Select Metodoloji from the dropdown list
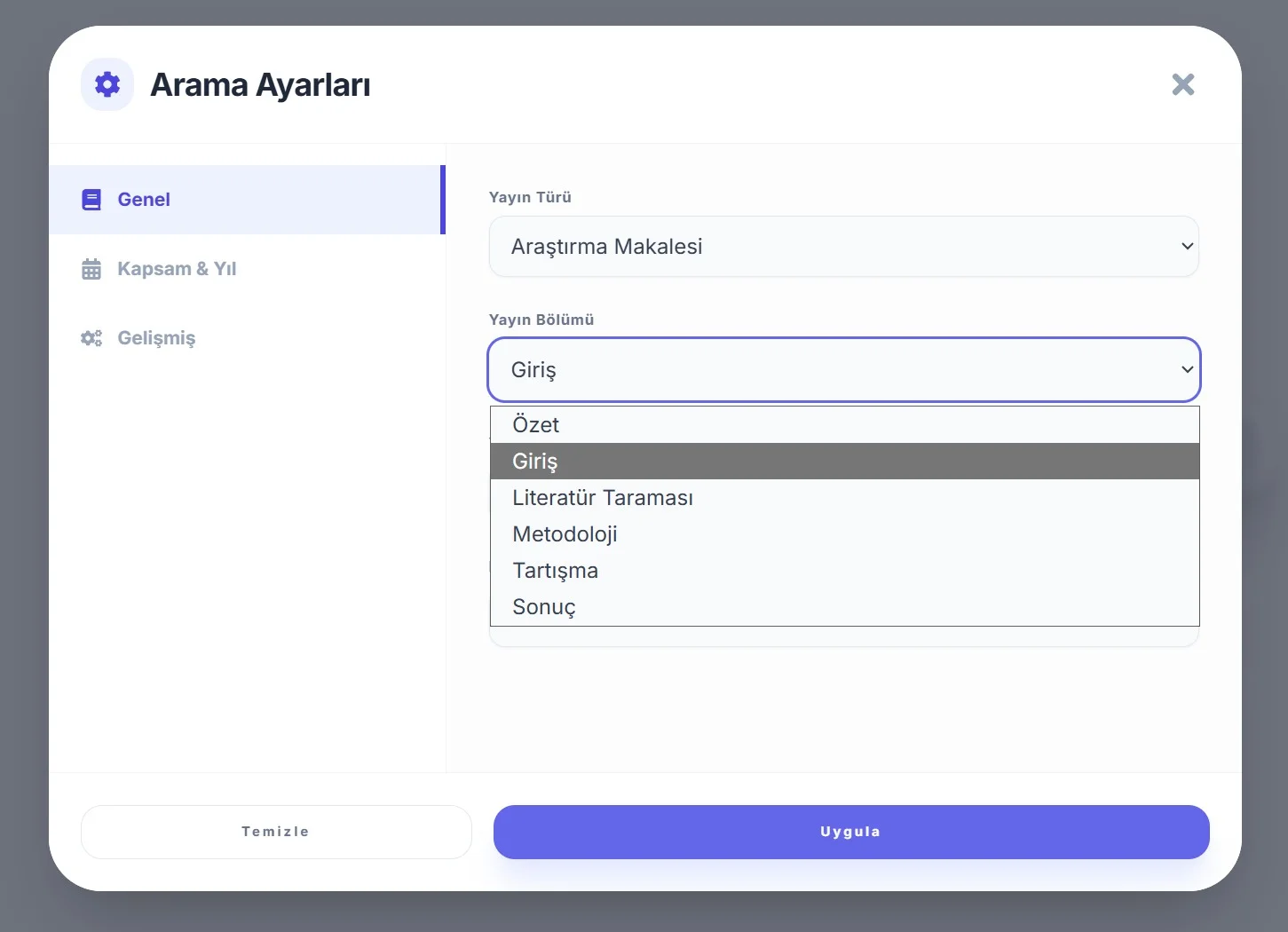Screen dimensions: 1288x932 click(x=845, y=534)
